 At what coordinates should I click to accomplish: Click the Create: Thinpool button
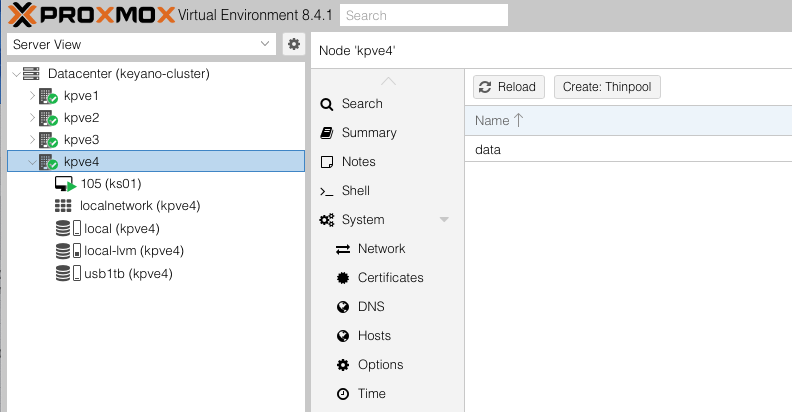tap(607, 87)
